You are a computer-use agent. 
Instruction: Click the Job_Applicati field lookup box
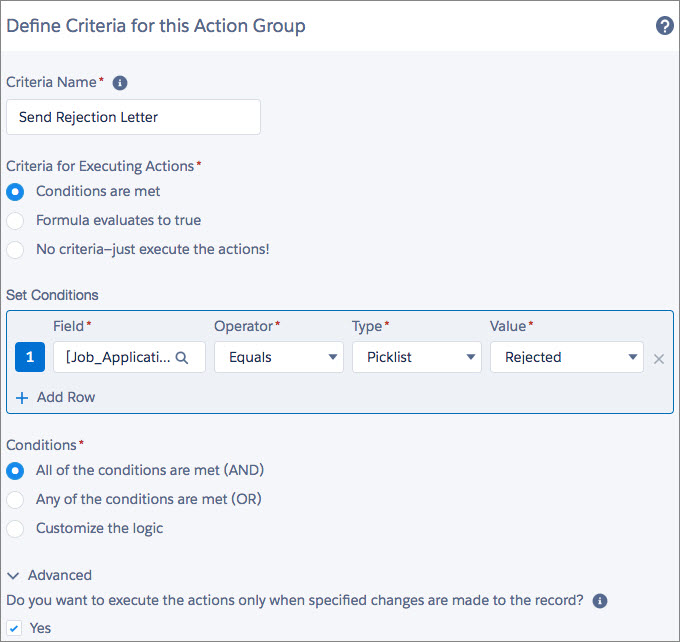[x=129, y=357]
